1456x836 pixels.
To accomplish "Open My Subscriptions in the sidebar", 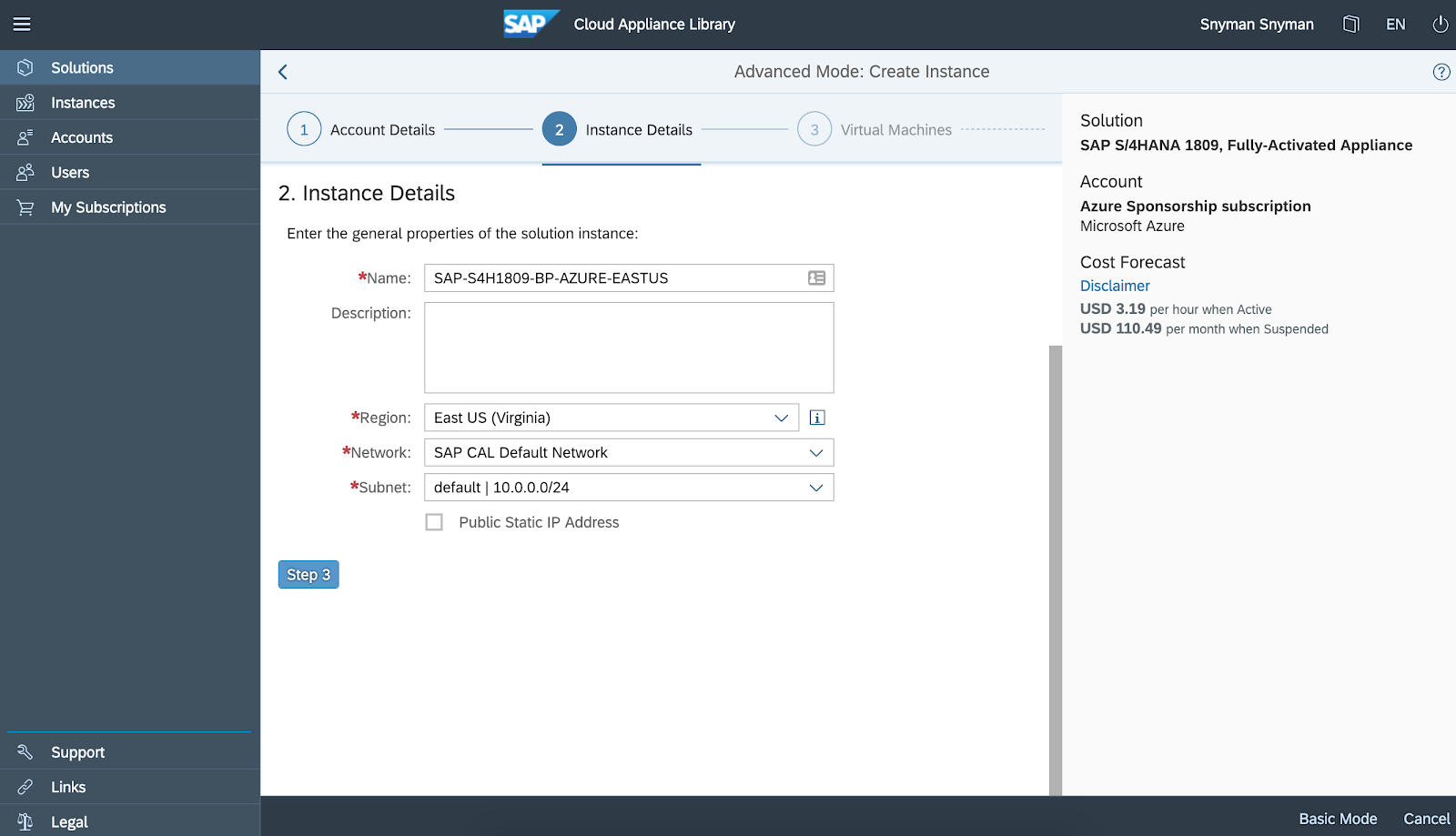I will tap(130, 207).
